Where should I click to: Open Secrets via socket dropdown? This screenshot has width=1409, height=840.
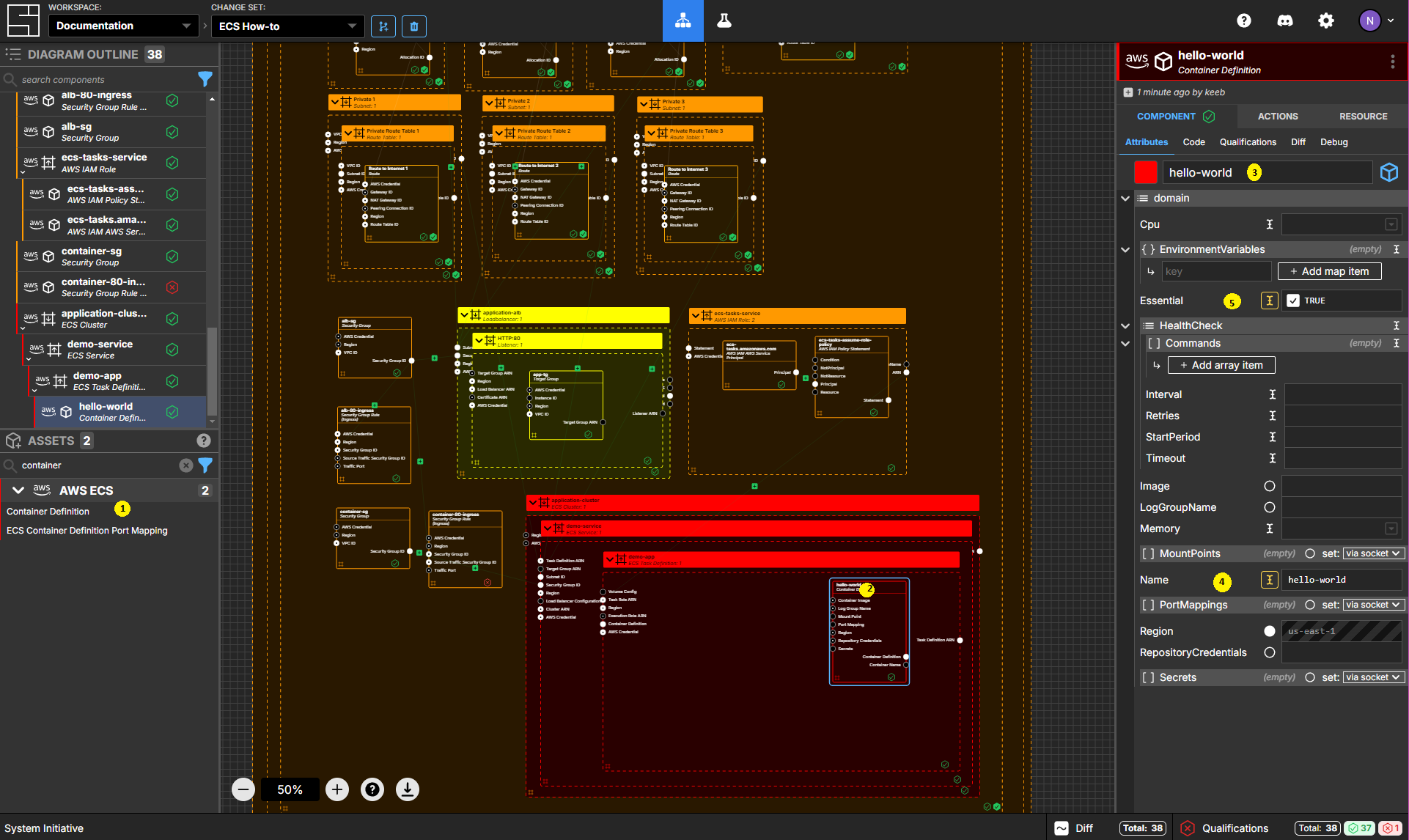pyautogui.click(x=1373, y=677)
